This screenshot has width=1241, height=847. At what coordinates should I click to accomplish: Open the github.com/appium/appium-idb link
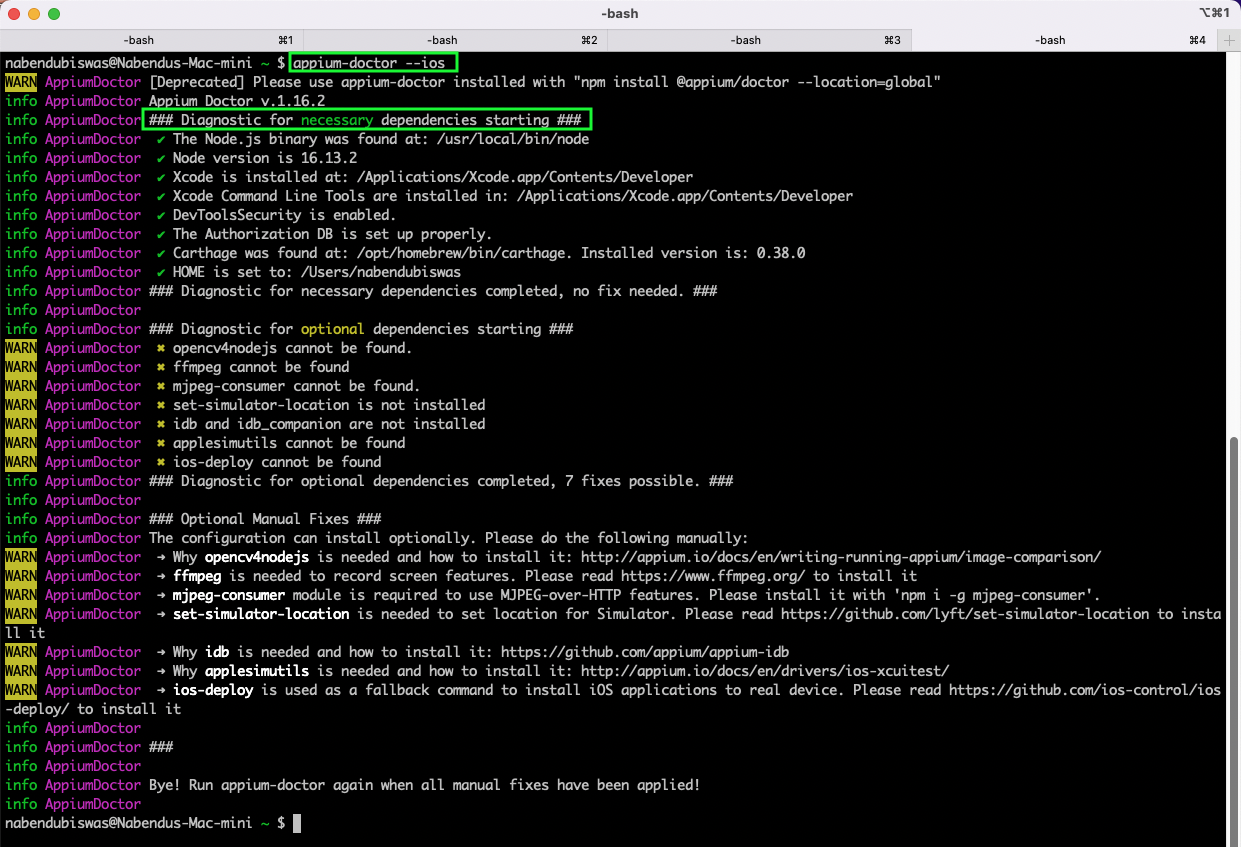(645, 652)
